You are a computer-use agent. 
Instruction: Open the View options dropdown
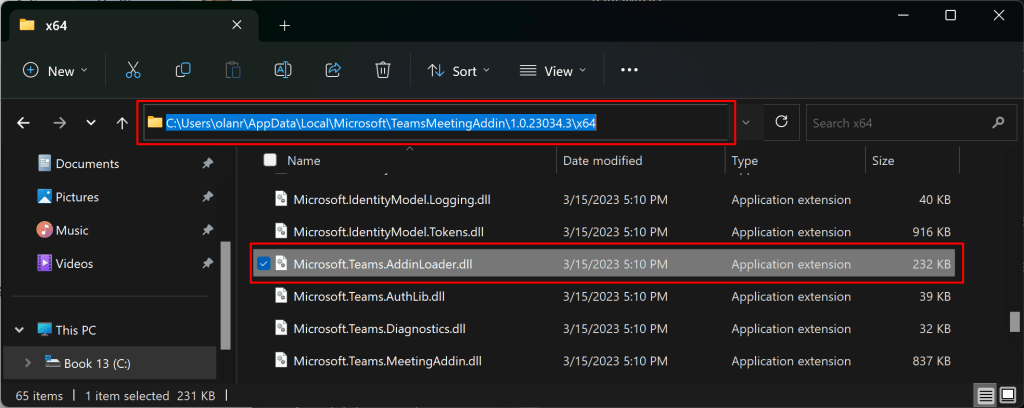click(x=552, y=71)
